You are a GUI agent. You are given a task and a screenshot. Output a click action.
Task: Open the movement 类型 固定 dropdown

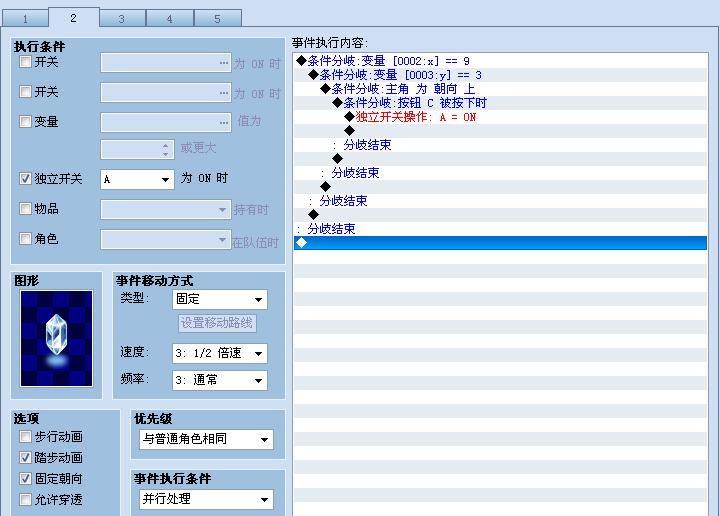219,299
